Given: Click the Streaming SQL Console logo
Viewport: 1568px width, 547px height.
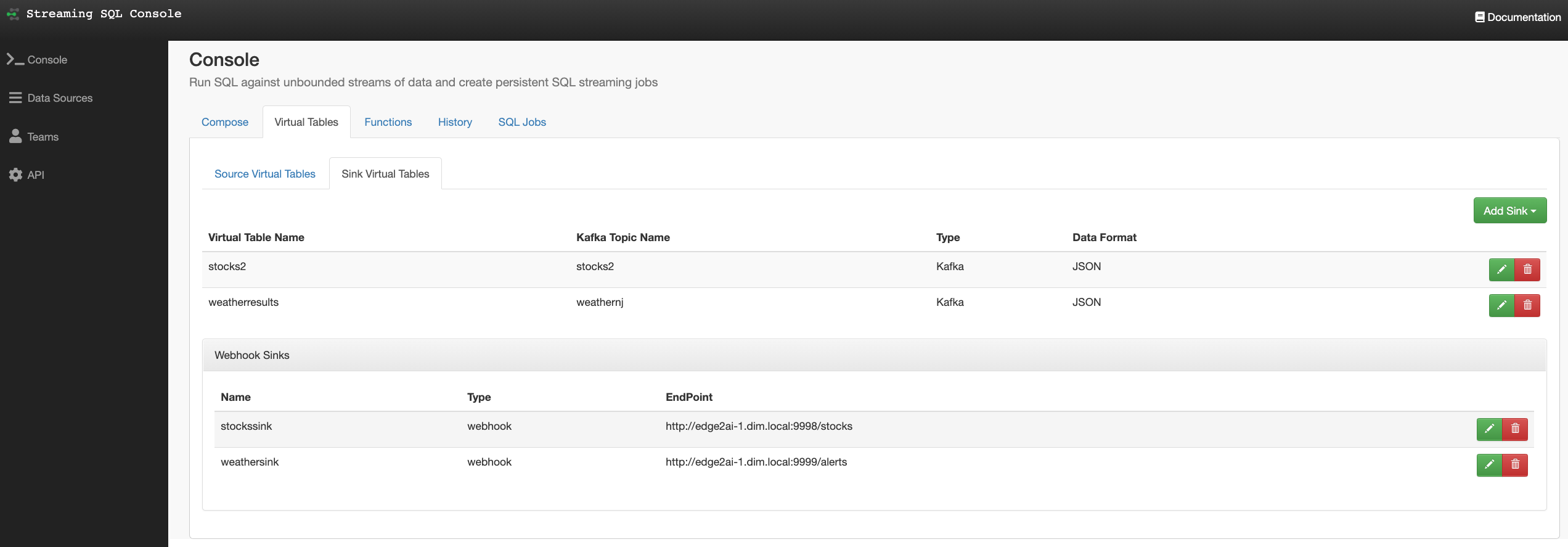Looking at the screenshot, I should [13, 14].
